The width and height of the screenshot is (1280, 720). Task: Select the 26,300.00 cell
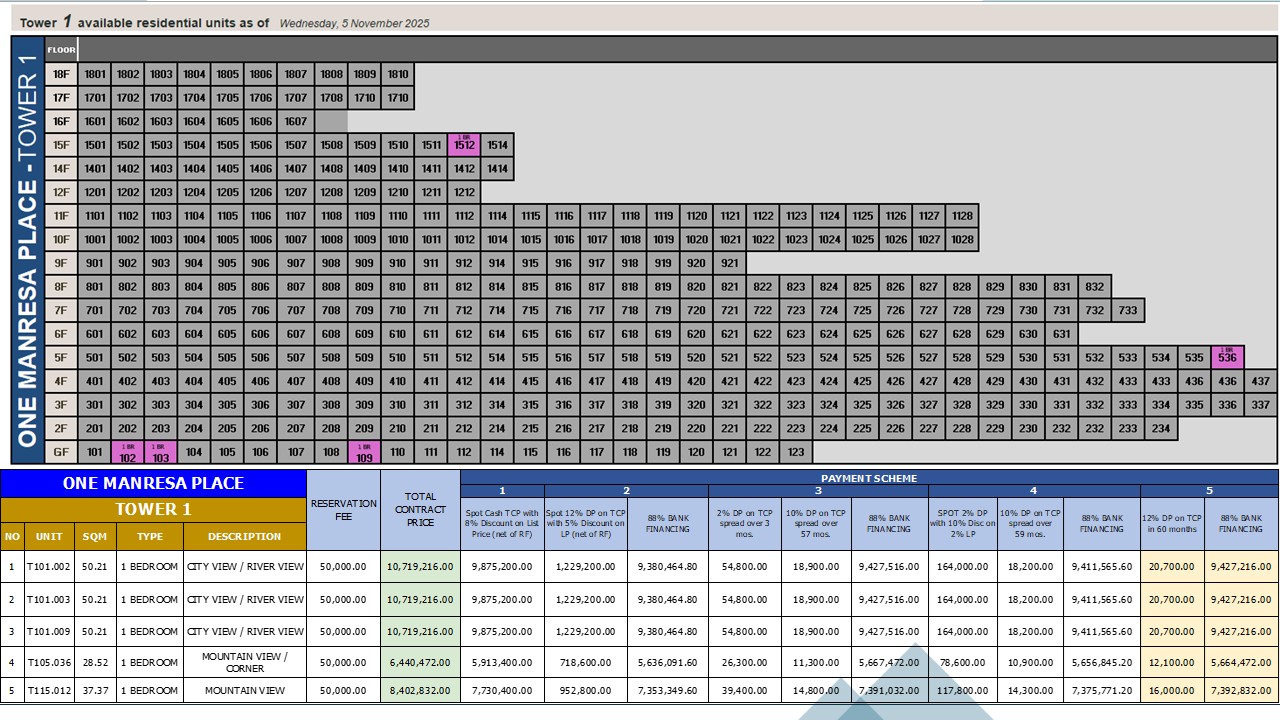[745, 662]
